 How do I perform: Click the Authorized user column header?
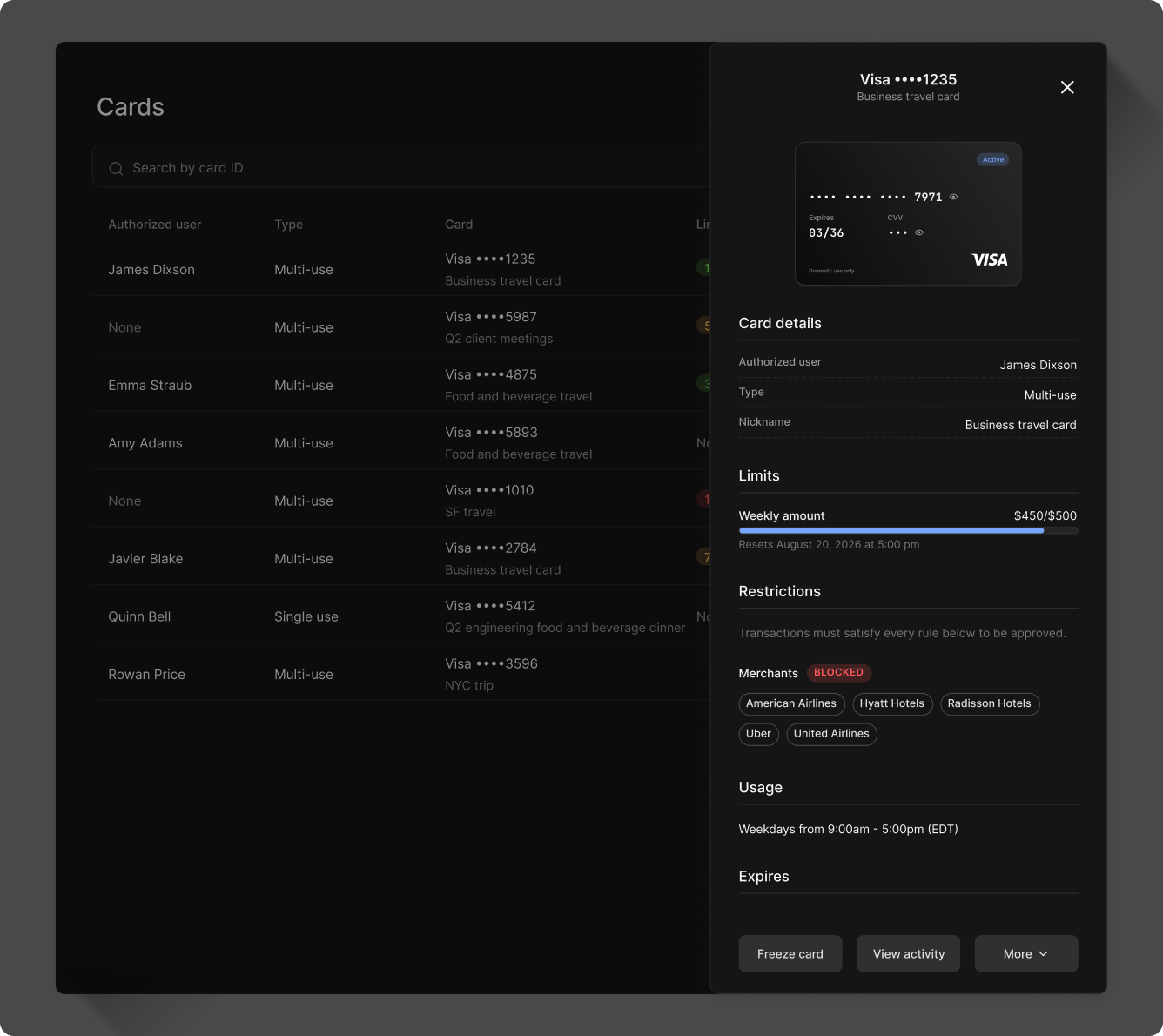155,225
